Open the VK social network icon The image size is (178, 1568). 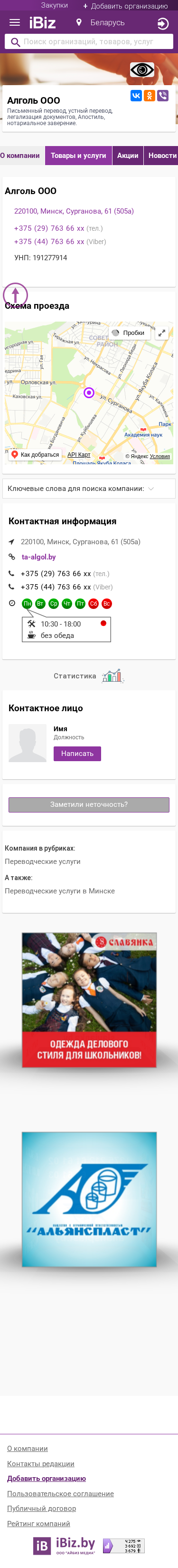136,96
